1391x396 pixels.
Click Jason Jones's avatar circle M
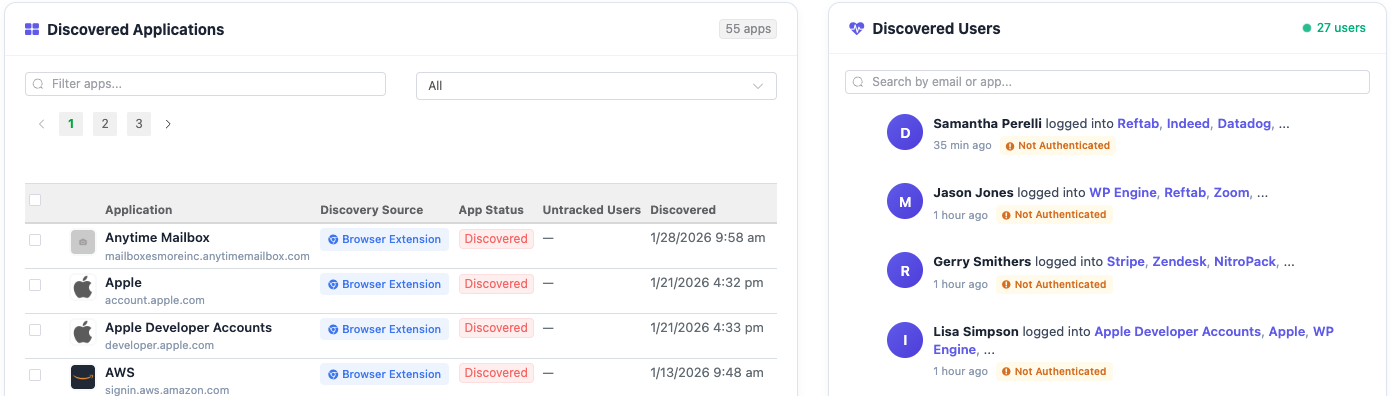click(905, 202)
